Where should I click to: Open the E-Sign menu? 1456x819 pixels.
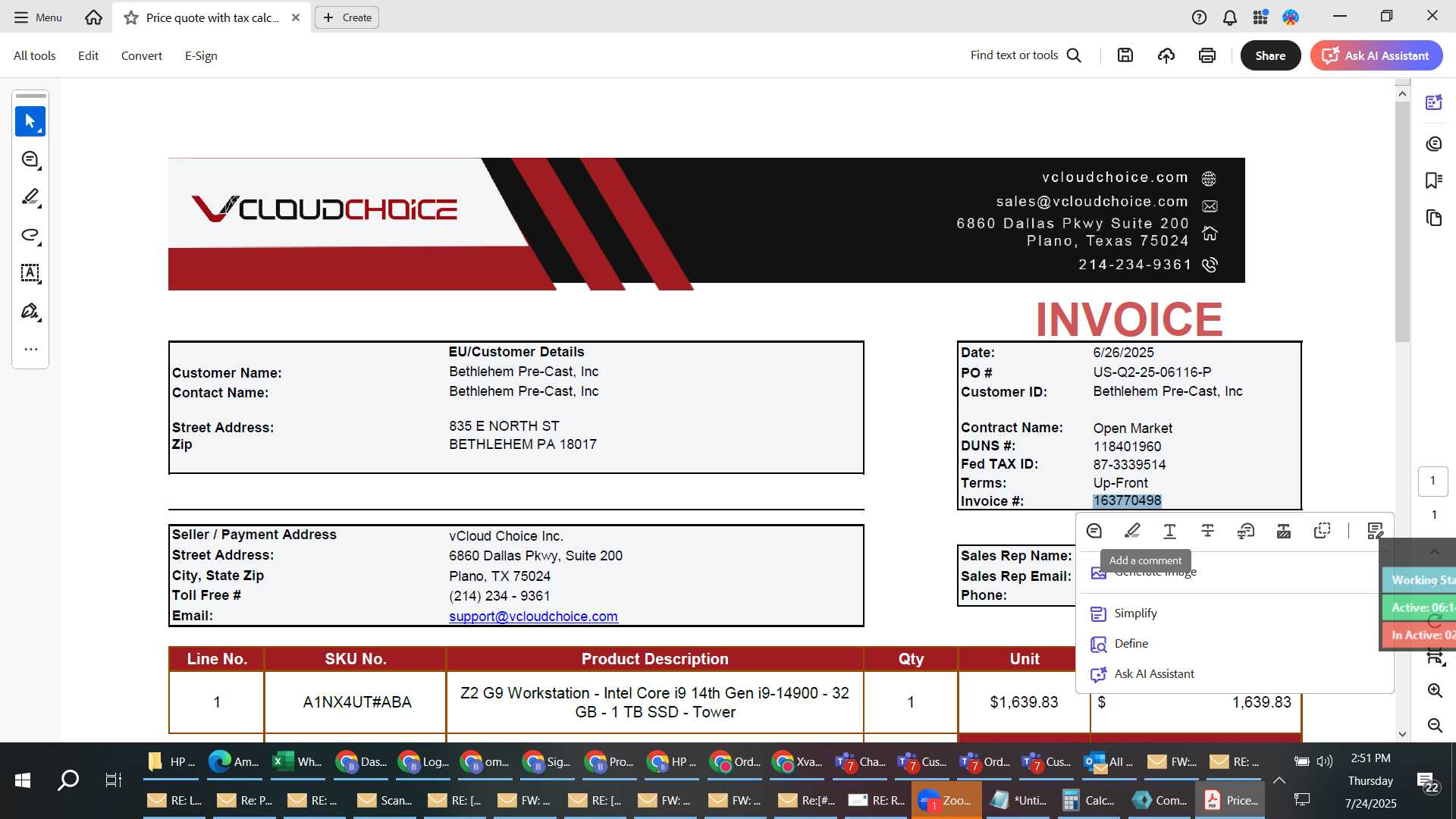(201, 55)
